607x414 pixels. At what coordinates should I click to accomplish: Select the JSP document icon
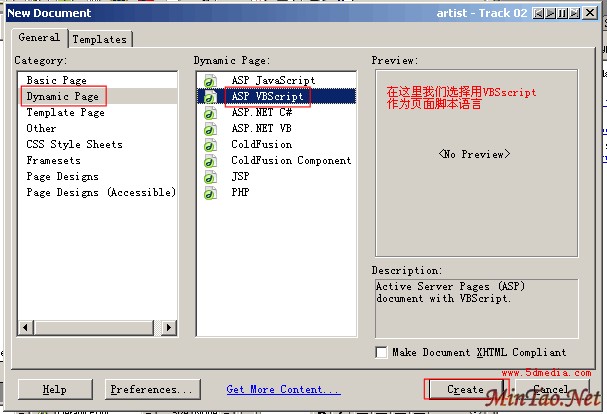pos(210,177)
